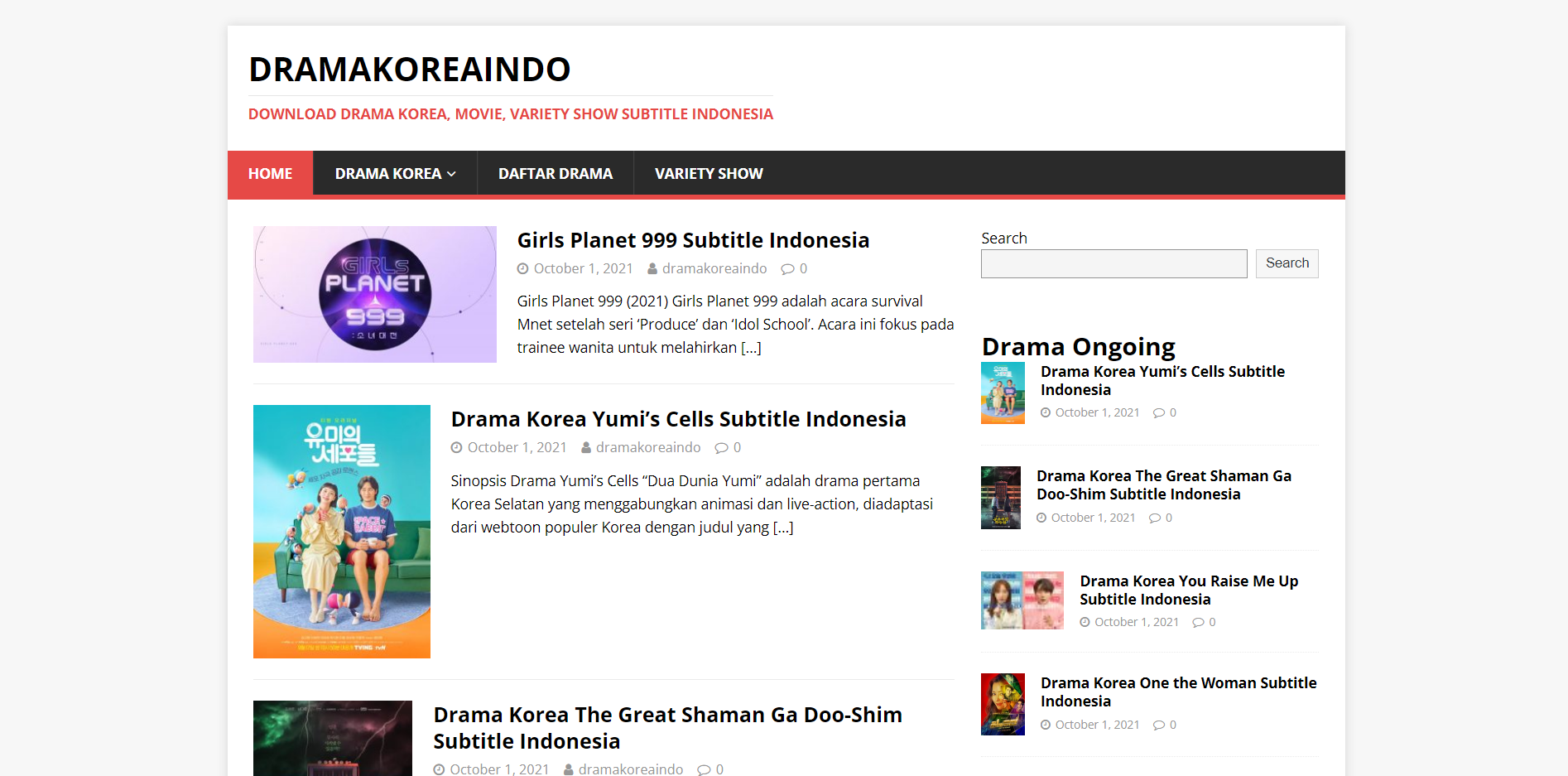Open the VARIETY SHOW section
The height and width of the screenshot is (776, 1568).
coord(708,173)
